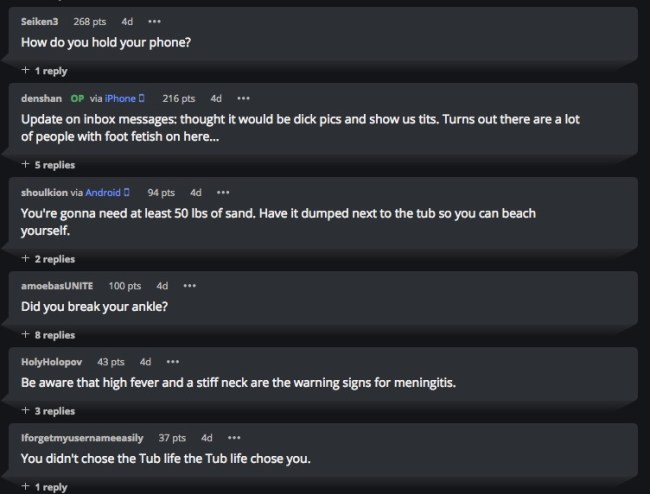Open amoebasUNITE's user profile
The height and width of the screenshot is (494, 650).
[59, 286]
